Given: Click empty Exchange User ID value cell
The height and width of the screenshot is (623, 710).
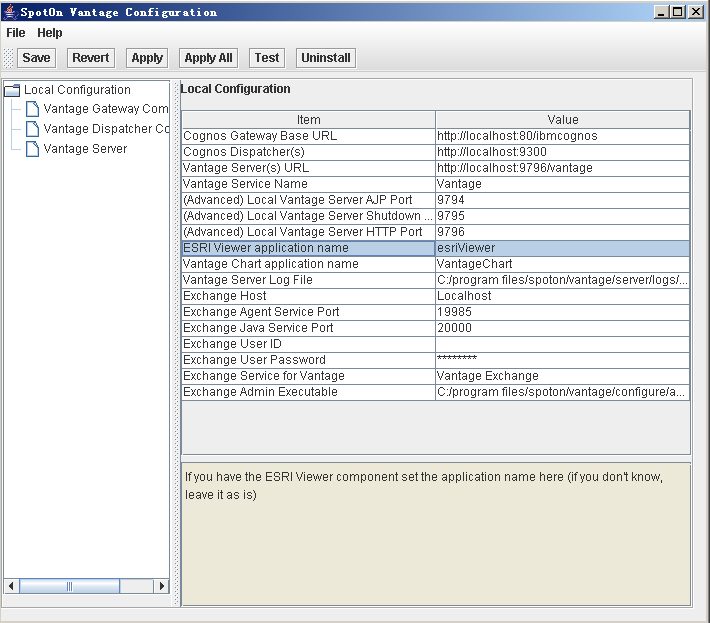Looking at the screenshot, I should pyautogui.click(x=562, y=344).
